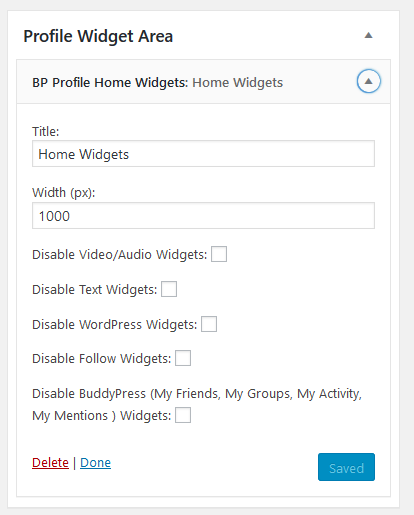Viewport: 414px width, 515px height.
Task: Click the BP Profile Home Widgets title bar text
Action: (157, 83)
